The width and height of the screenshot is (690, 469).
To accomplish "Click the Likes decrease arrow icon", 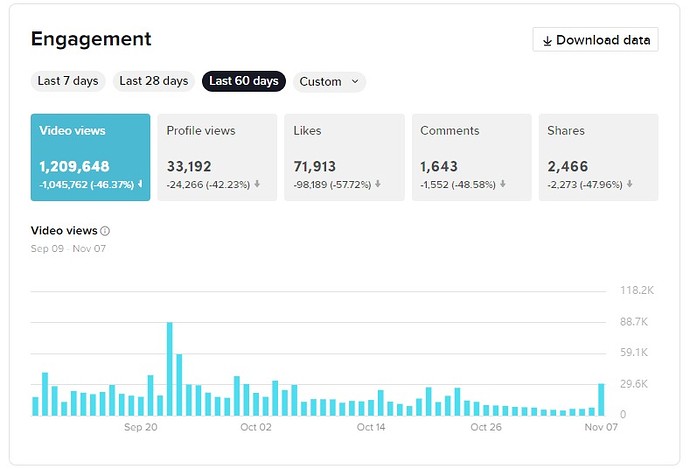I will 377,184.
